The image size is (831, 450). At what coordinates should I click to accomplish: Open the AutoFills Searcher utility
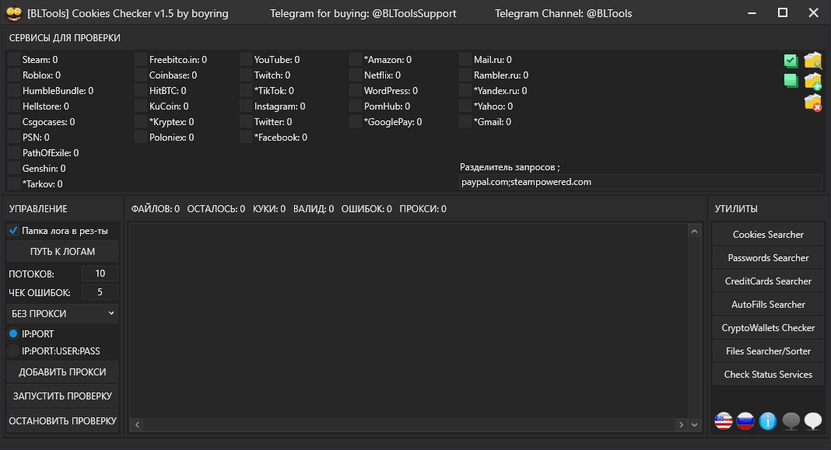tap(768, 304)
